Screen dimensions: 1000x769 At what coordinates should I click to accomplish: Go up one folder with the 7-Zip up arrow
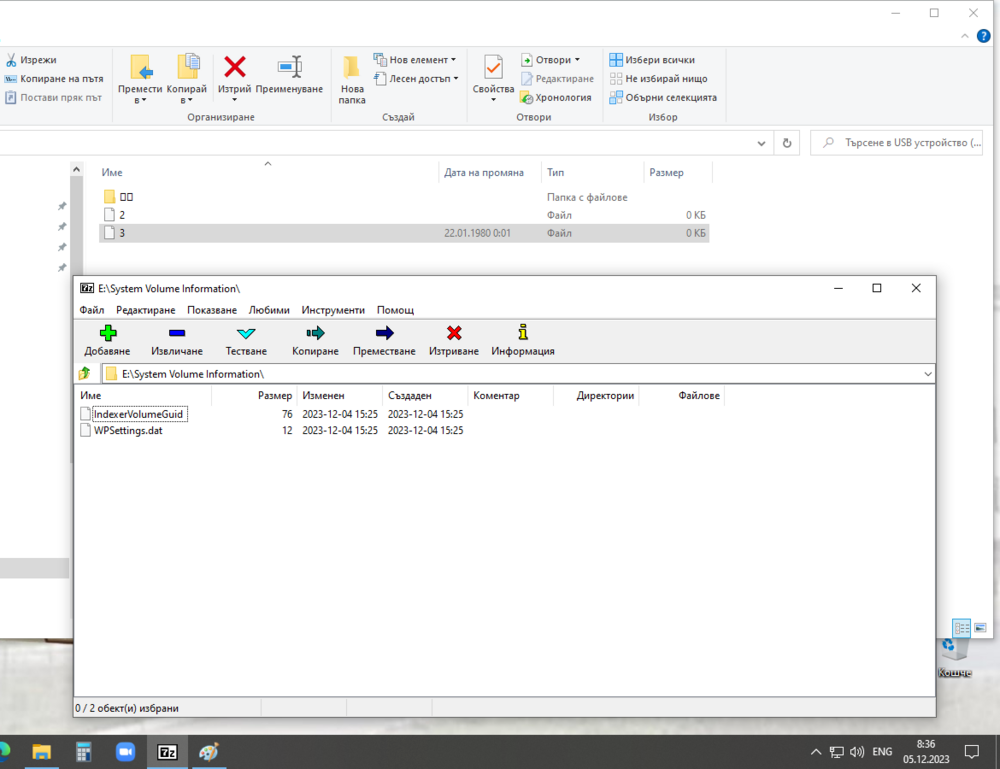(x=85, y=374)
